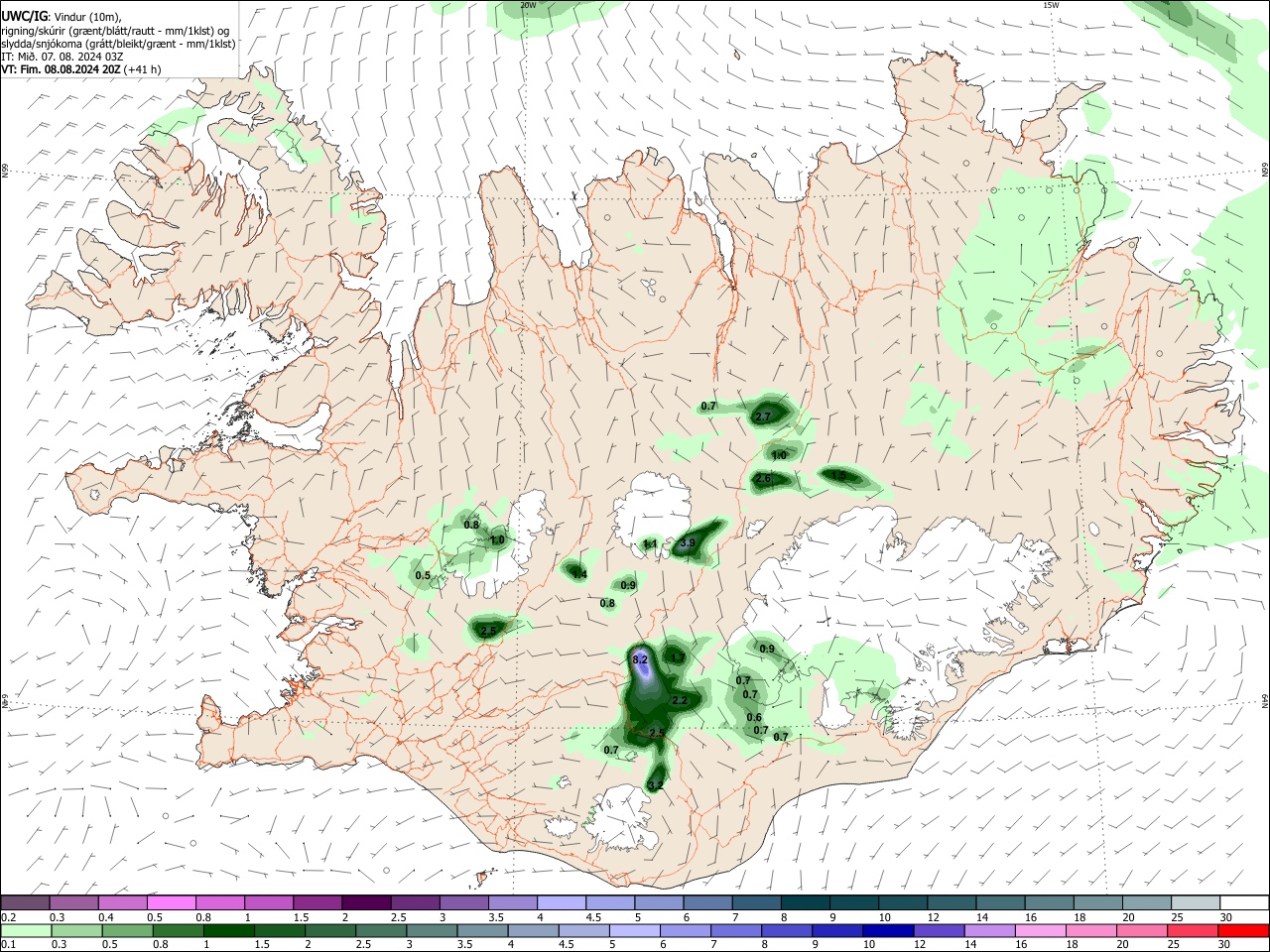Click the 64N latitude label on the right edge
Image resolution: width=1270 pixels, height=952 pixels.
(1265, 700)
